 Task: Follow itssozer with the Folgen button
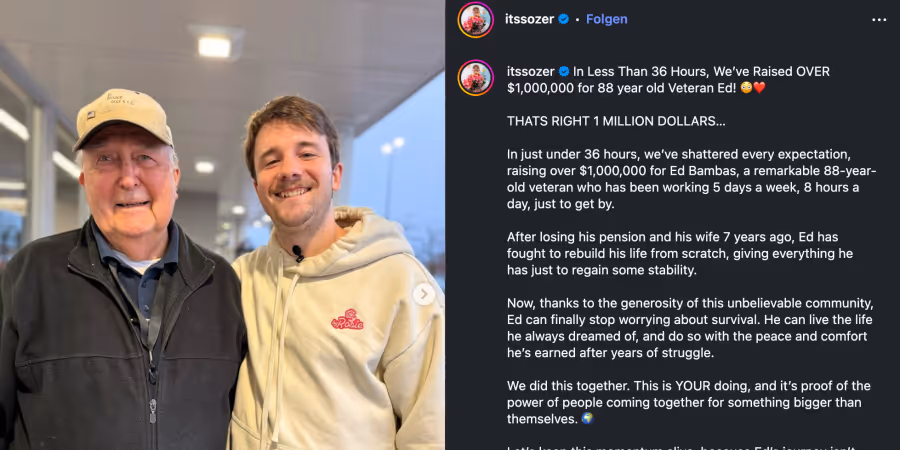[607, 19]
